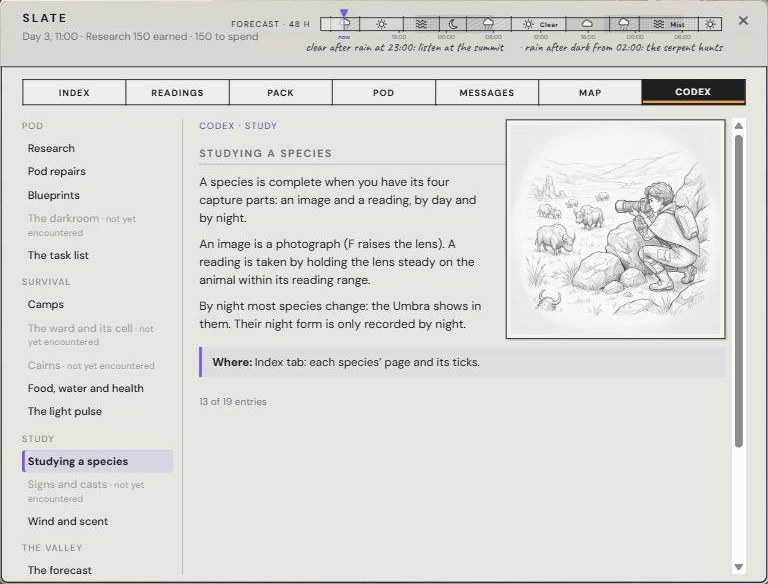Click the POD section header in sidebar

[x=33, y=126]
